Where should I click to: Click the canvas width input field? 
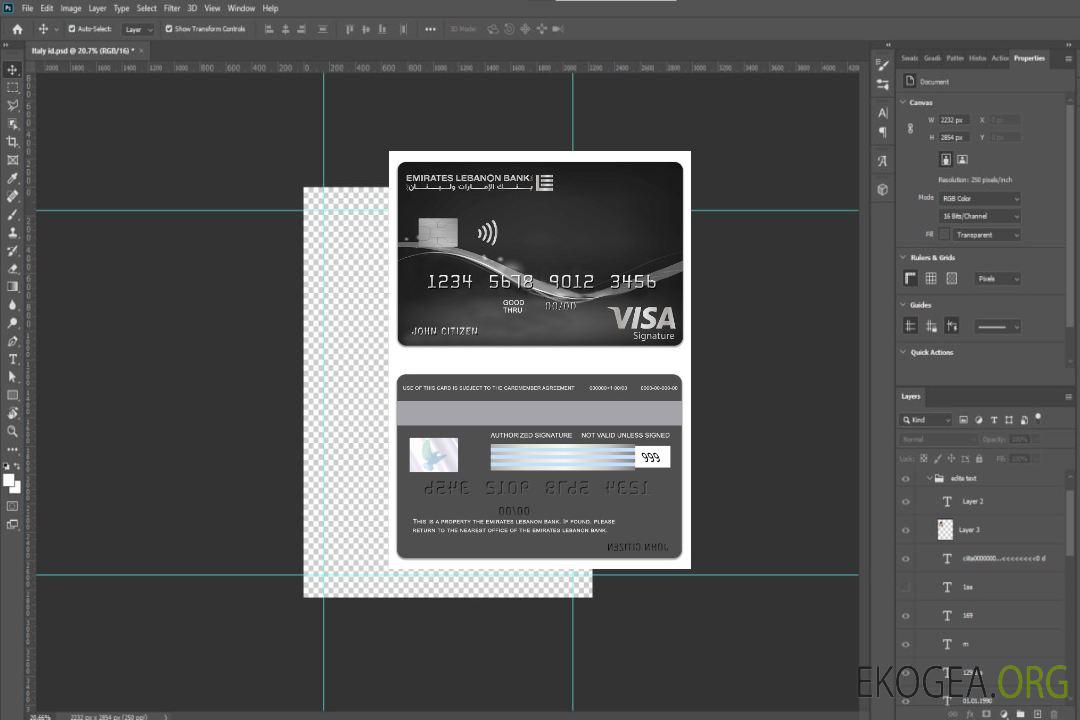(954, 120)
